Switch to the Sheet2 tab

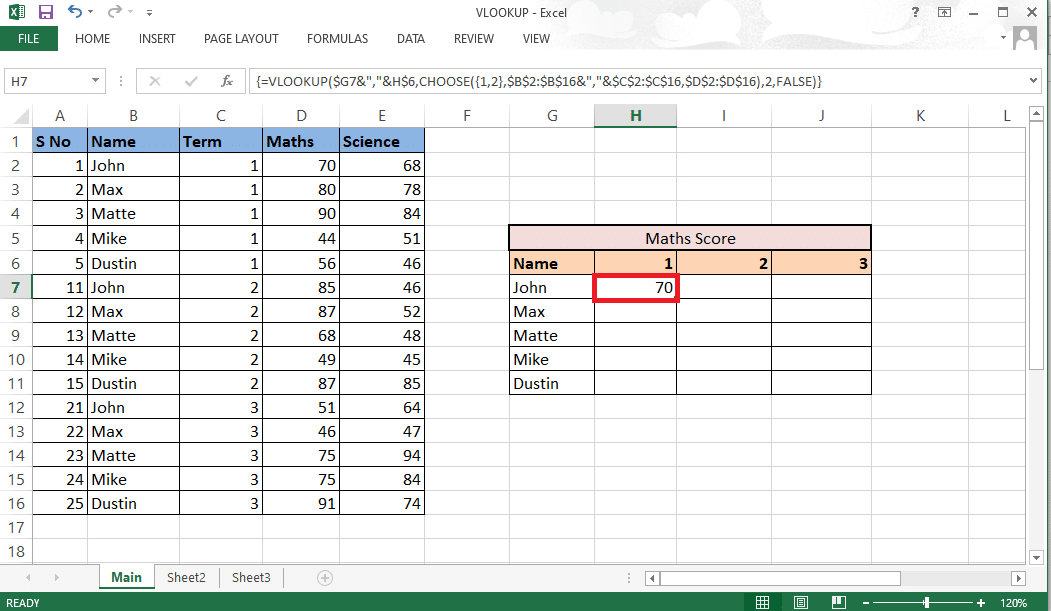click(x=186, y=578)
